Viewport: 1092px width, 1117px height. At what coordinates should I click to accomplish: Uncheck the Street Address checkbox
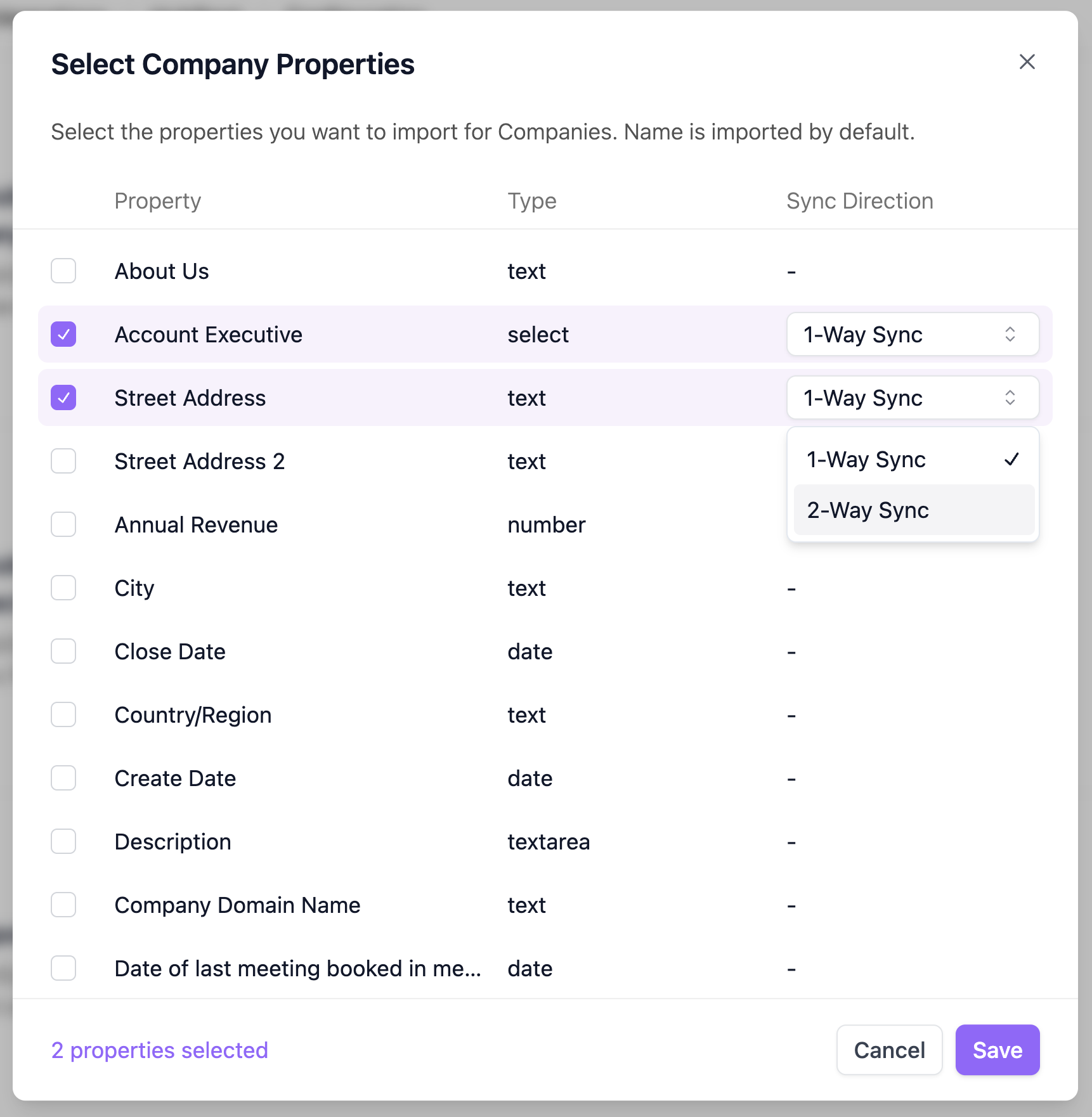click(63, 398)
